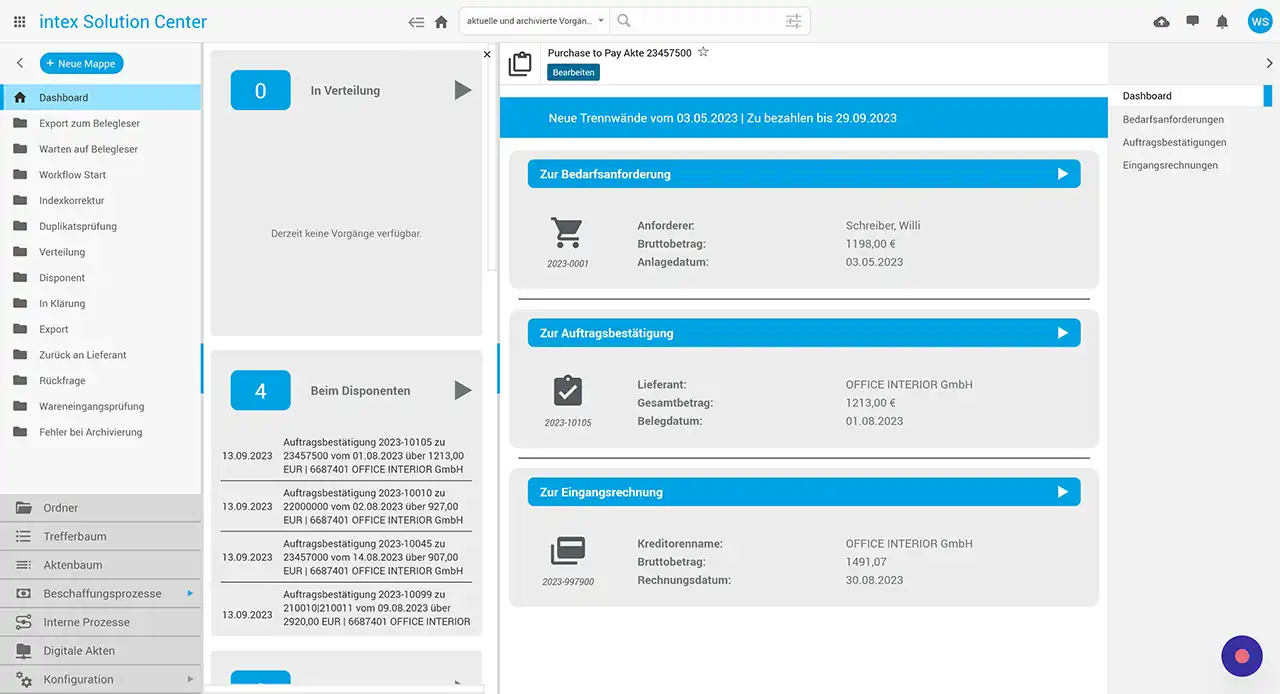The width and height of the screenshot is (1280, 694).
Task: Select Auftragsbestätigungen in right navigation
Action: tap(1174, 142)
